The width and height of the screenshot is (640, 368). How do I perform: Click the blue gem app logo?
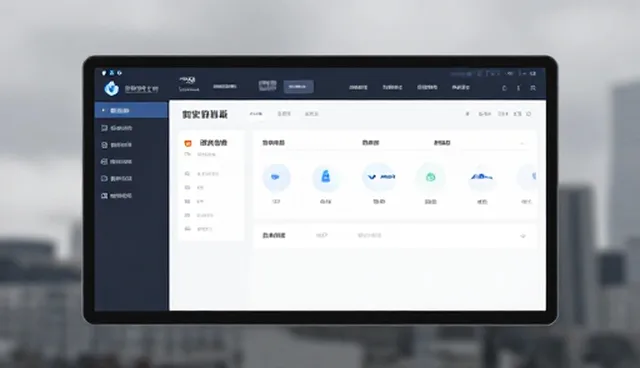tap(111, 88)
